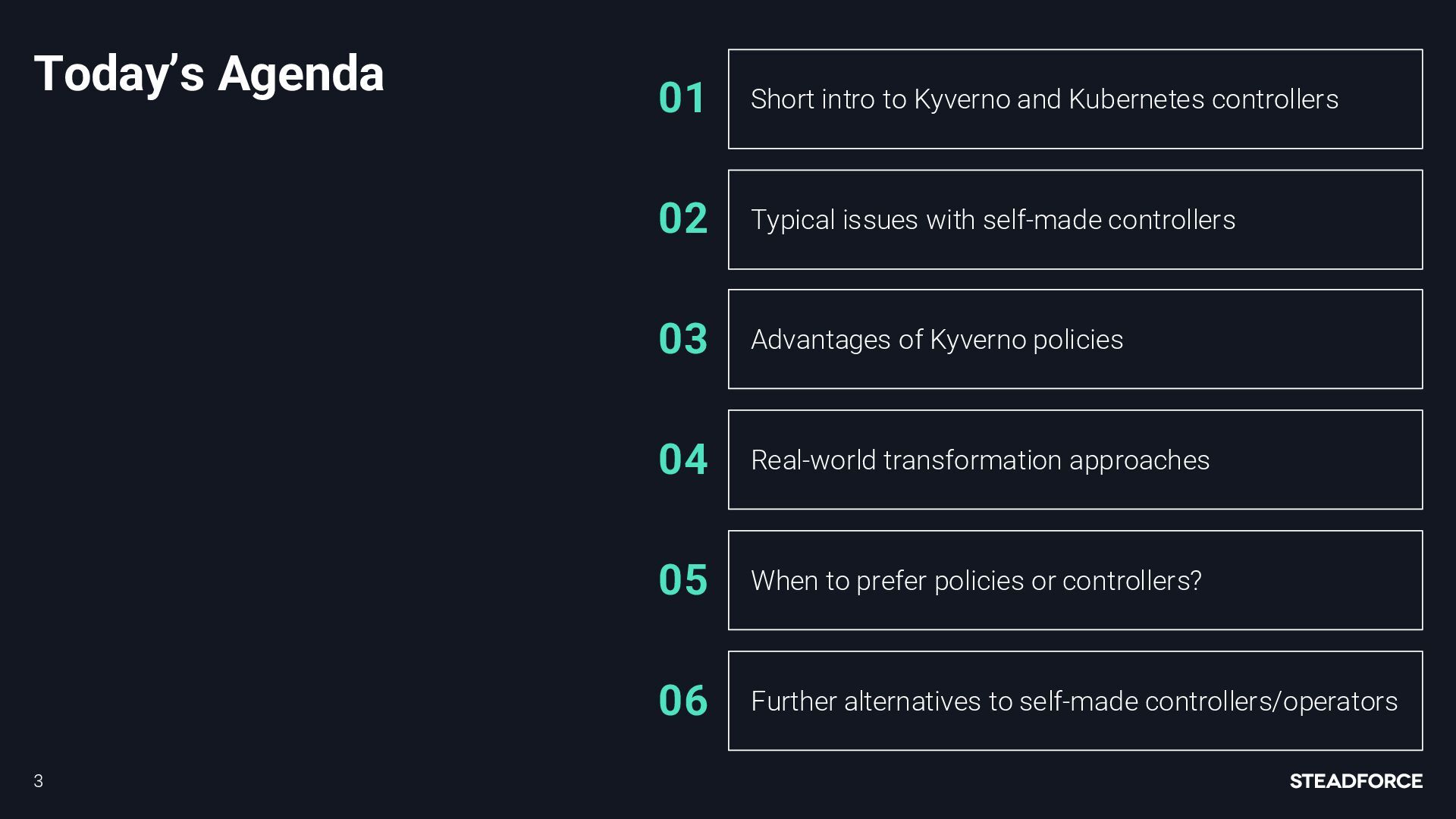The height and width of the screenshot is (819, 1456).
Task: Open Real-world transformation approaches box
Action: [1075, 460]
